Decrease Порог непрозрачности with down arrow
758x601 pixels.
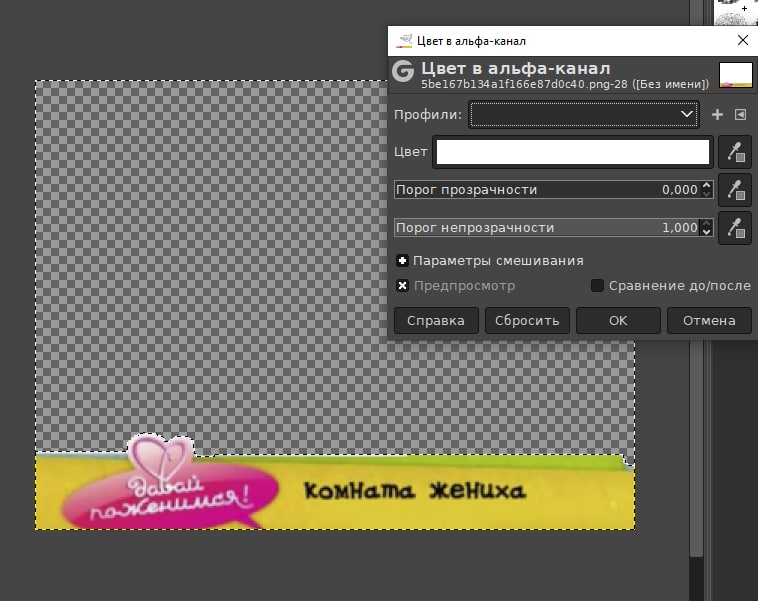pyautogui.click(x=706, y=232)
